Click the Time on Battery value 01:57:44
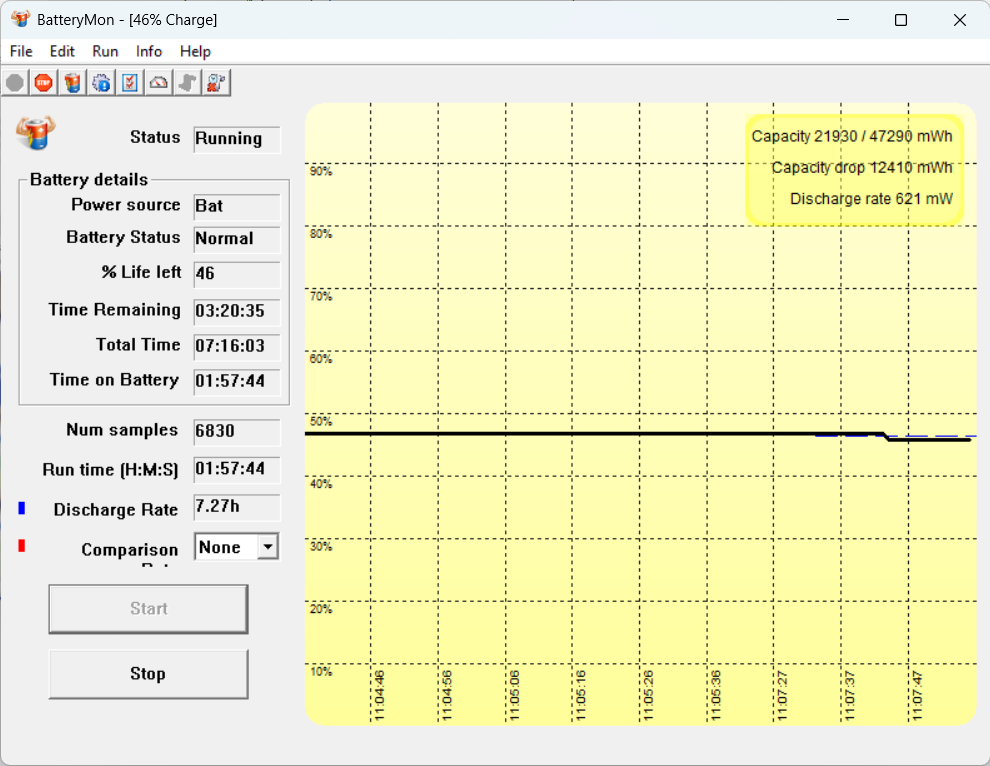The height and width of the screenshot is (766, 990). pyautogui.click(x=230, y=381)
